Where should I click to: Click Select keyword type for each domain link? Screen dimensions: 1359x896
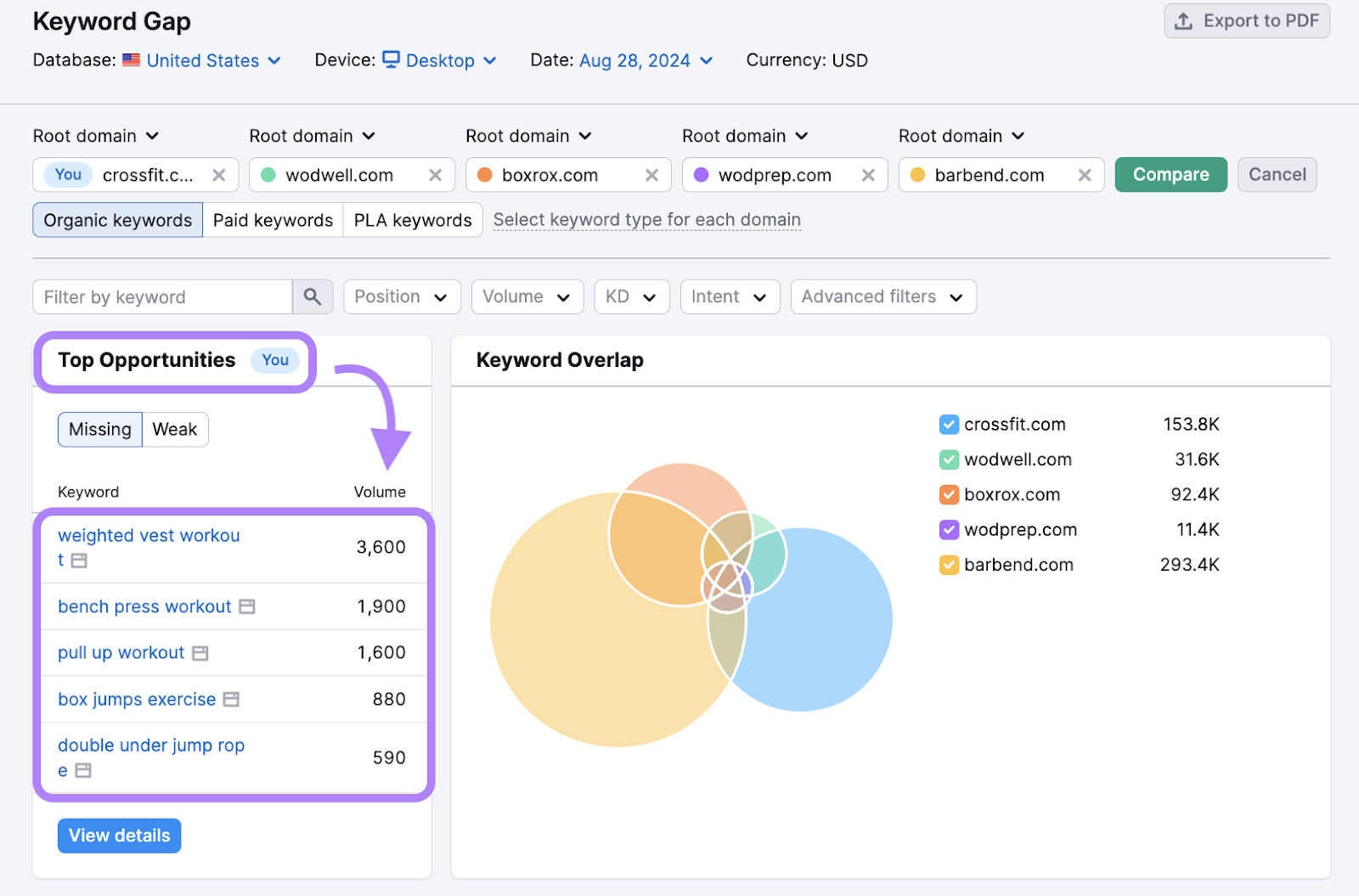(647, 220)
